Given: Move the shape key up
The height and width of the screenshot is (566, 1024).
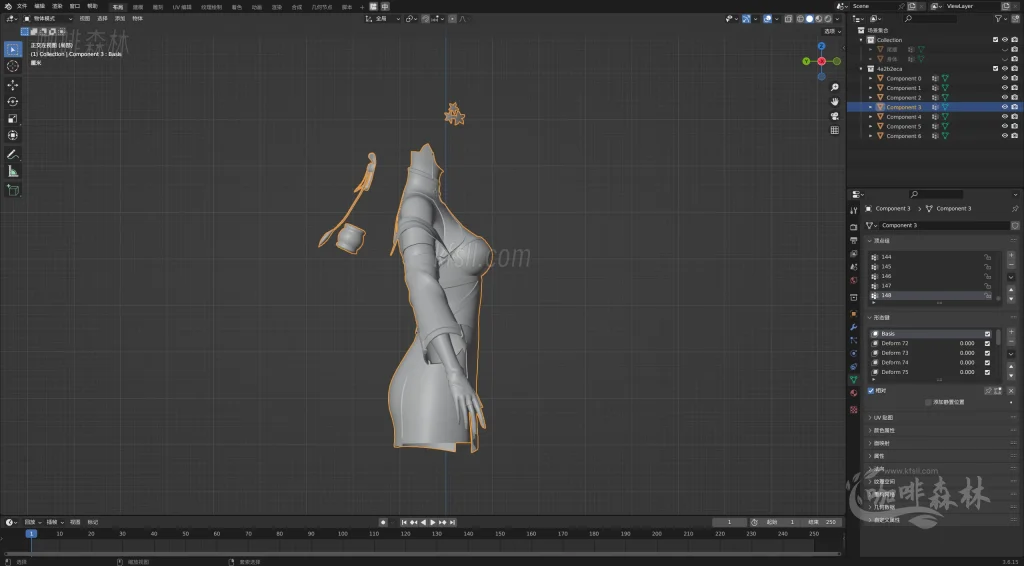Looking at the screenshot, I should coord(1011,366).
